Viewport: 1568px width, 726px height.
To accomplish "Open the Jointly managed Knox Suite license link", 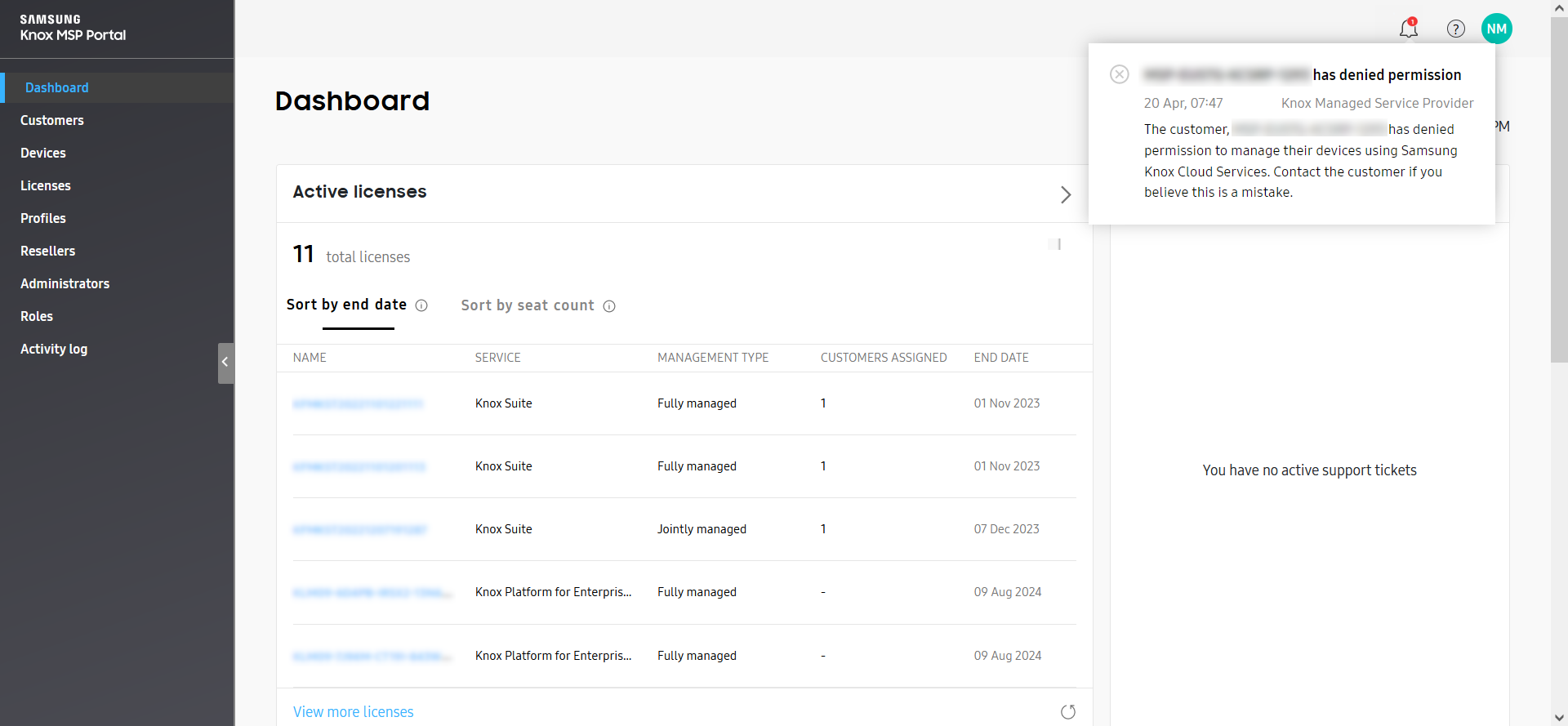I will 359,529.
